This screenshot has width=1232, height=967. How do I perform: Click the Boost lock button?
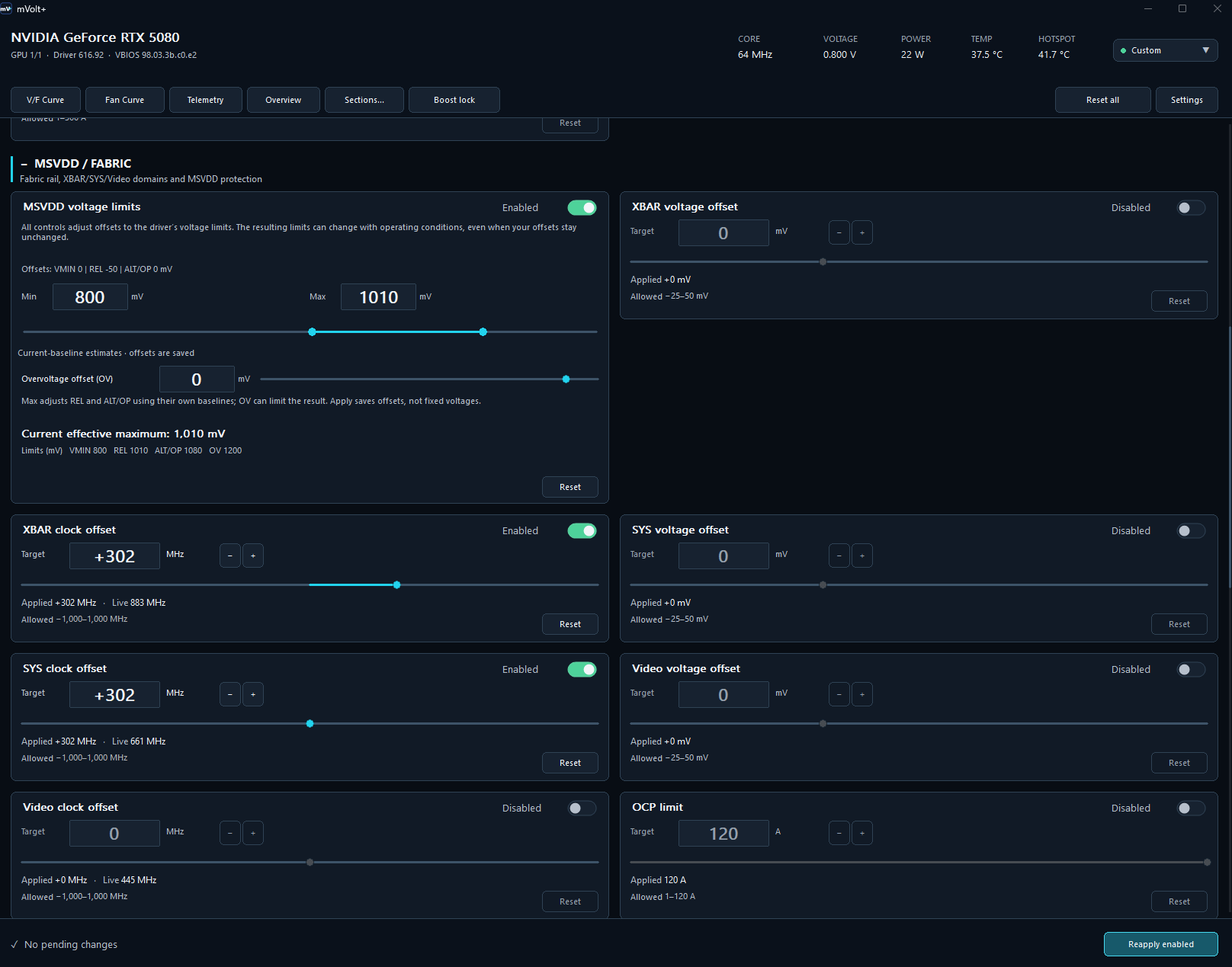pyautogui.click(x=454, y=100)
